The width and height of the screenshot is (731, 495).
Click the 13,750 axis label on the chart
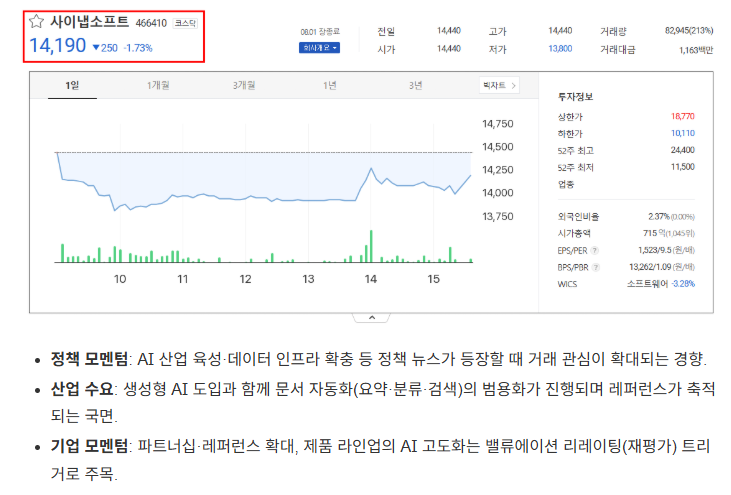497,217
